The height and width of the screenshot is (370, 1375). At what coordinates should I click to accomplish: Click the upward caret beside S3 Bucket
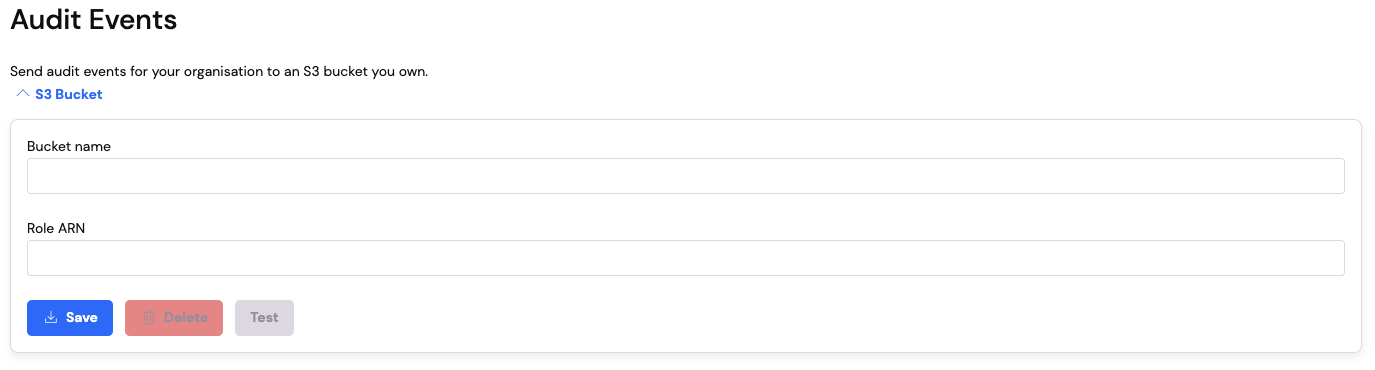[23, 94]
